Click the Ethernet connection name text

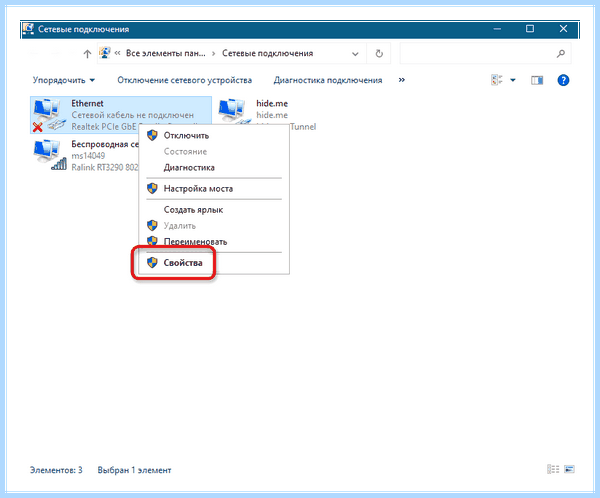pyautogui.click(x=87, y=103)
